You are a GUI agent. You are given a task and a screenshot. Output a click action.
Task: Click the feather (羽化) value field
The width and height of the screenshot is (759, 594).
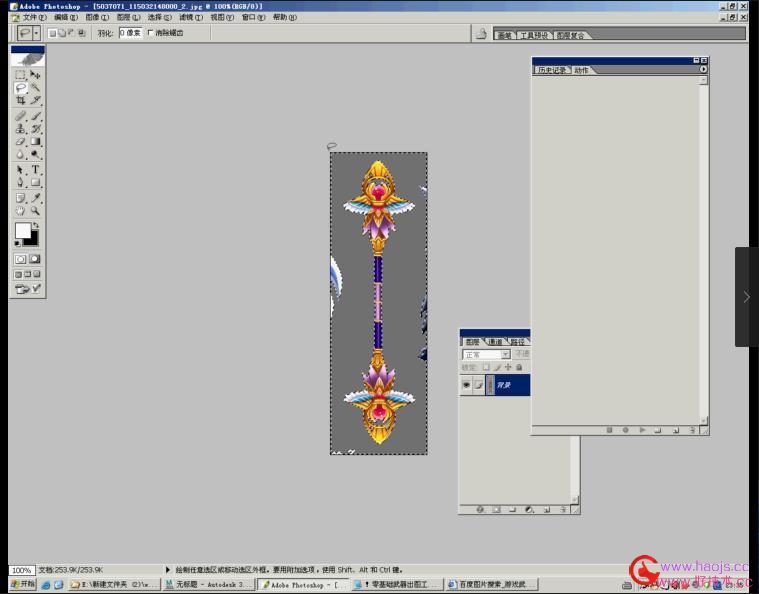[x=130, y=33]
